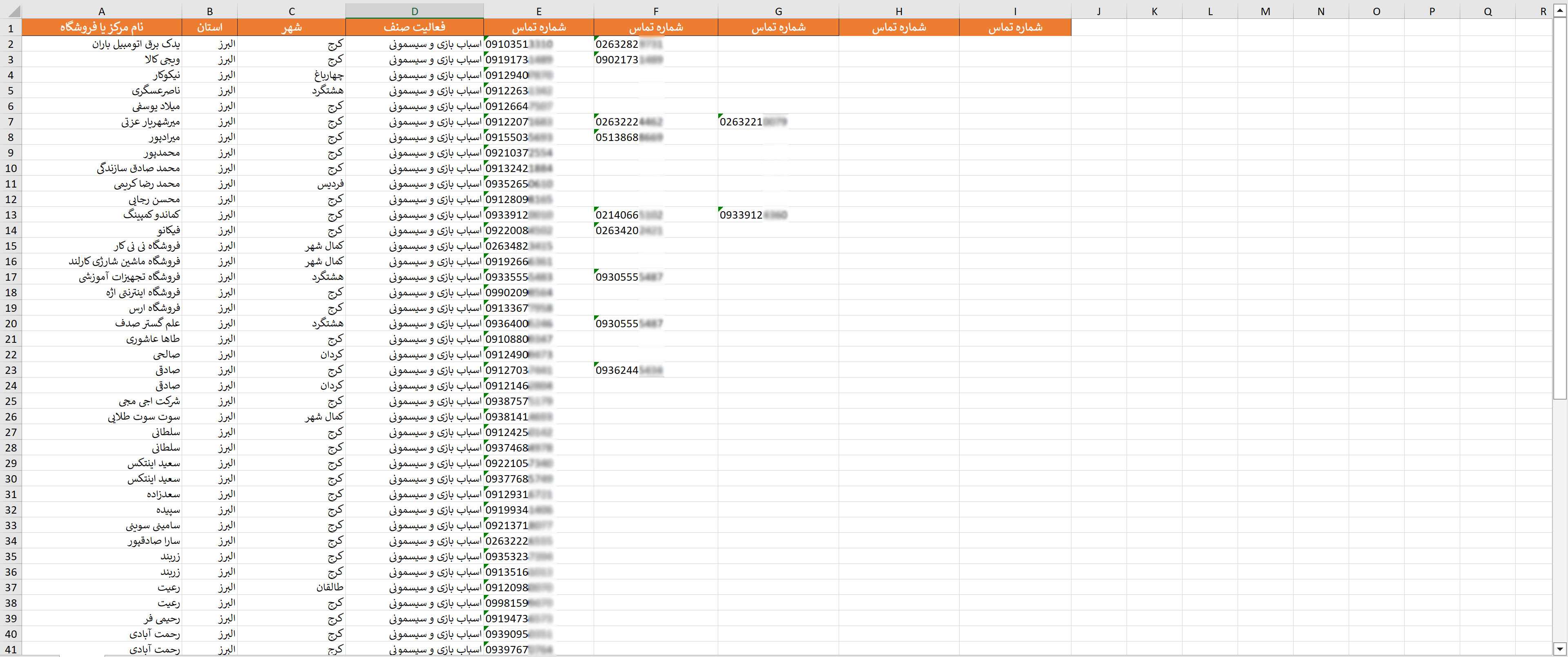The height and width of the screenshot is (657, 1568).
Task: Select activity cell 'اسباب بازی و سیسمونی' in row 10
Action: (414, 168)
